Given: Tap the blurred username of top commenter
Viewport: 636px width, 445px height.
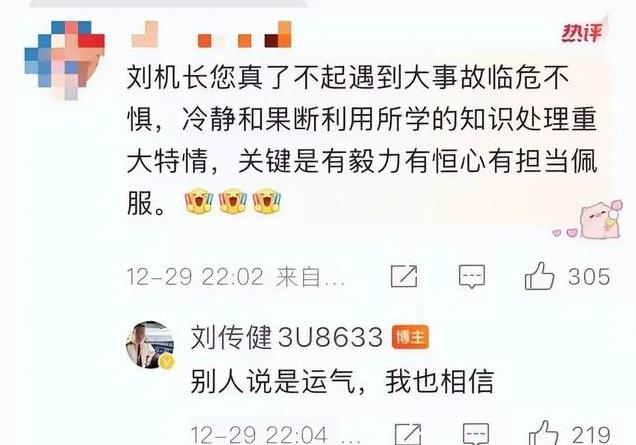Looking at the screenshot, I should point(211,34).
